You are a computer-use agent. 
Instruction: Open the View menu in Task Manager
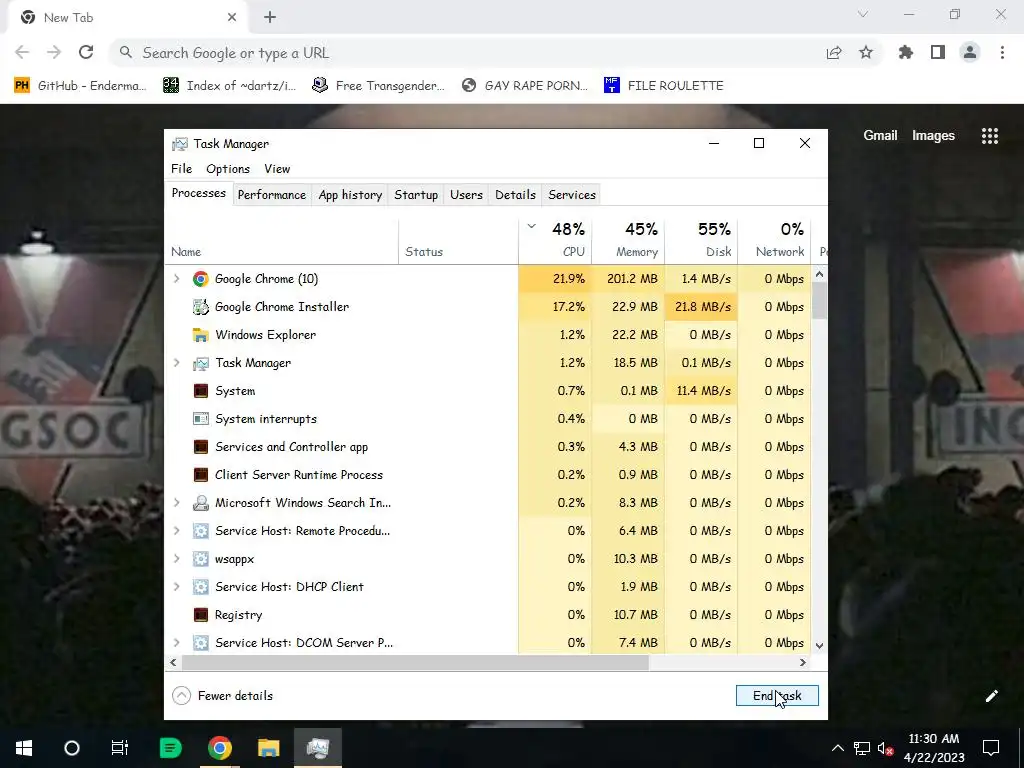(277, 169)
